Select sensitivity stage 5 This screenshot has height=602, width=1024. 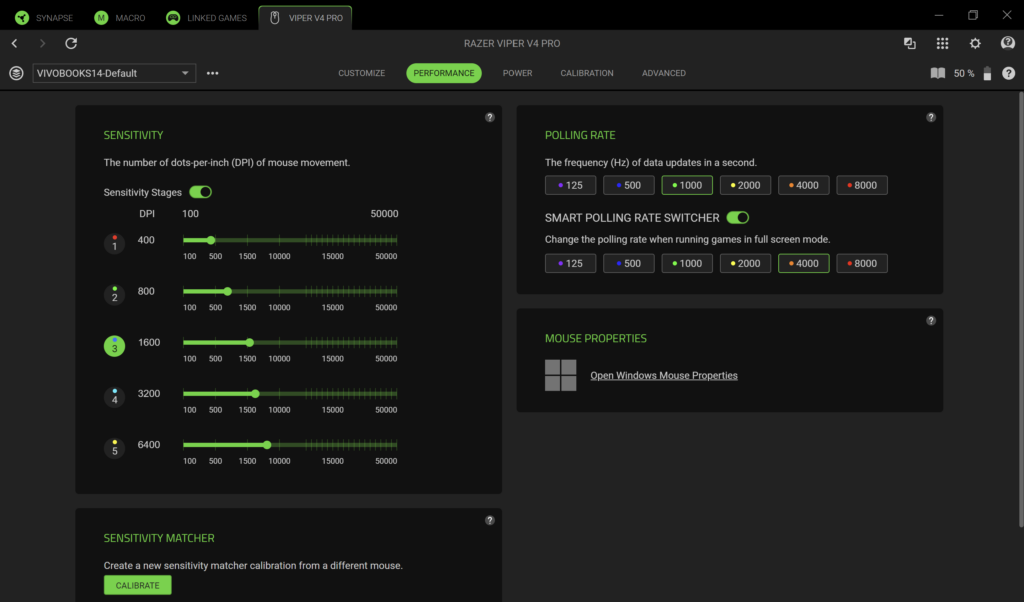click(x=114, y=448)
